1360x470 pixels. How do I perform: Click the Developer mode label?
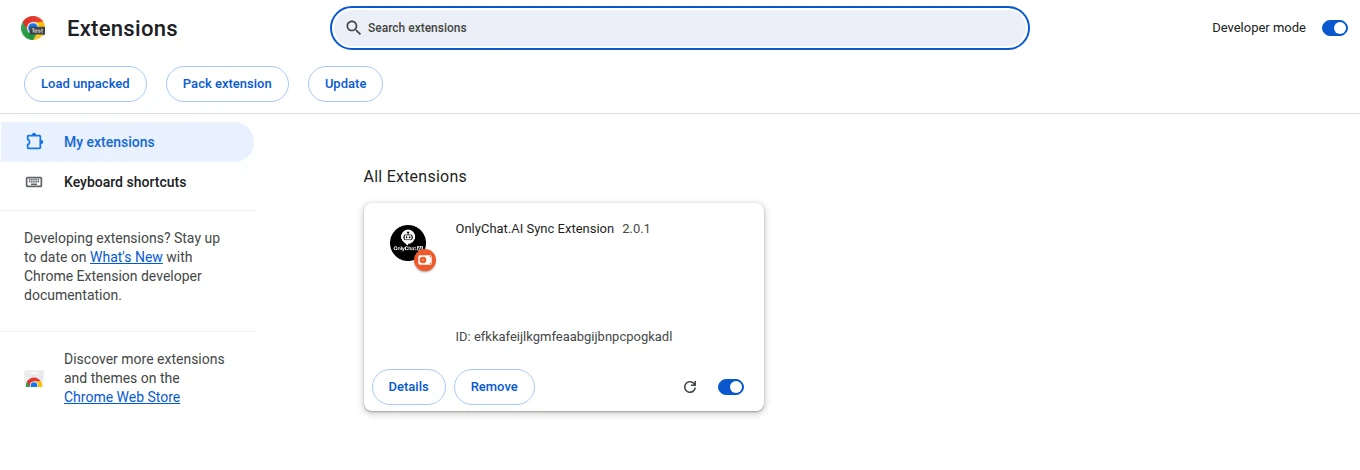(x=1259, y=28)
